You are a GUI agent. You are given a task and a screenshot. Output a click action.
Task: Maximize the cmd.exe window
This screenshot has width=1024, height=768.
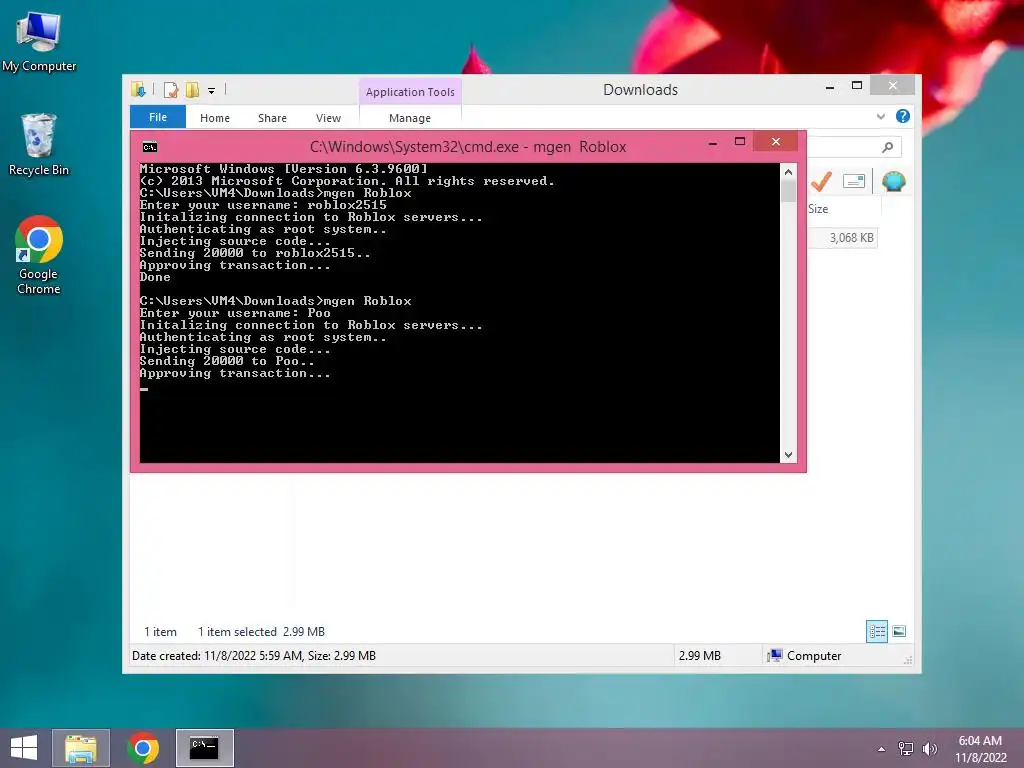pyautogui.click(x=740, y=142)
